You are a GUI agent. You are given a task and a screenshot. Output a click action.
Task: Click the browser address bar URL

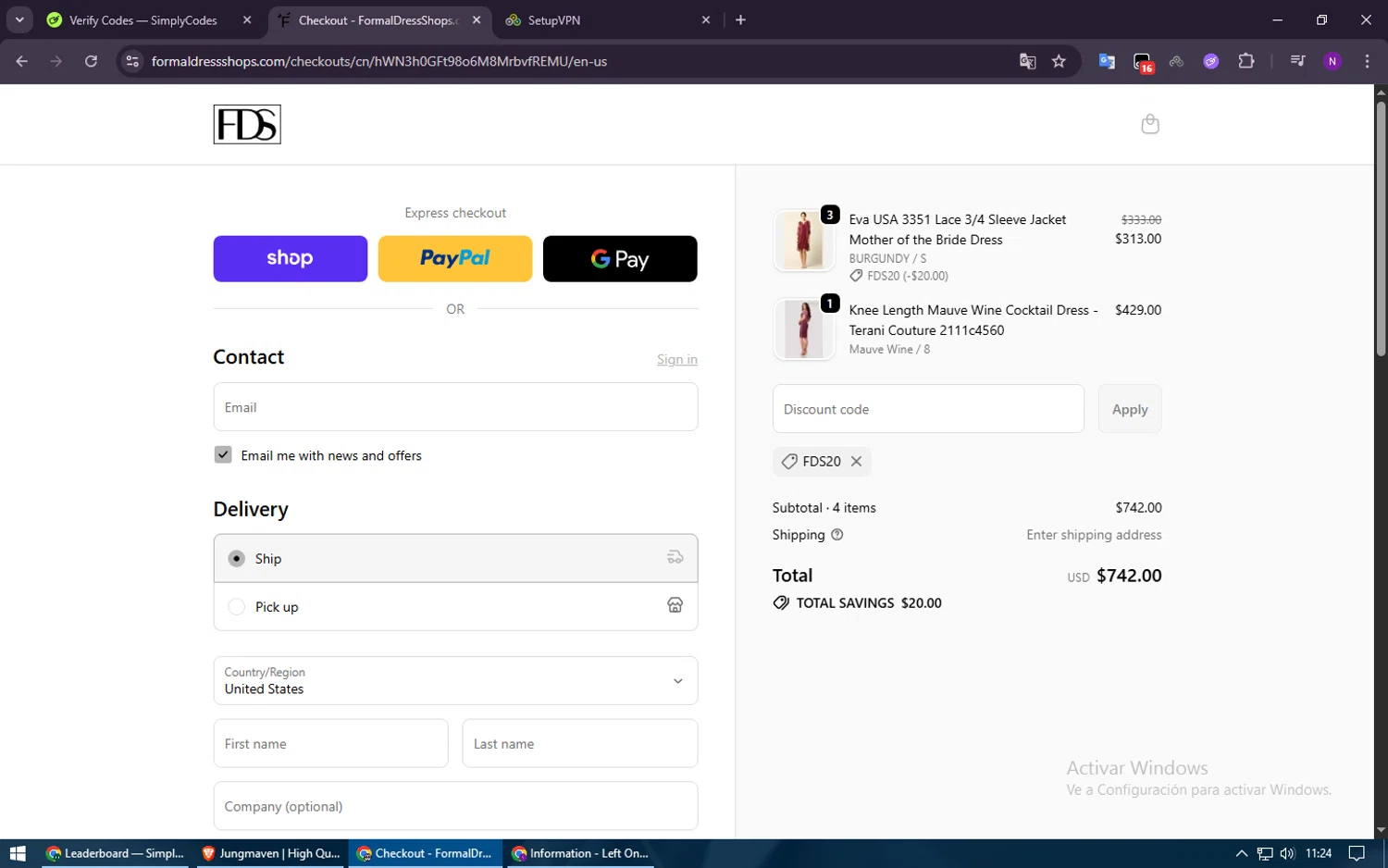point(379,61)
